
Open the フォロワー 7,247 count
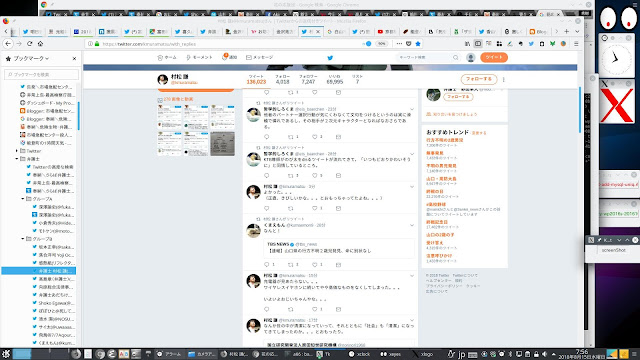[308, 79]
